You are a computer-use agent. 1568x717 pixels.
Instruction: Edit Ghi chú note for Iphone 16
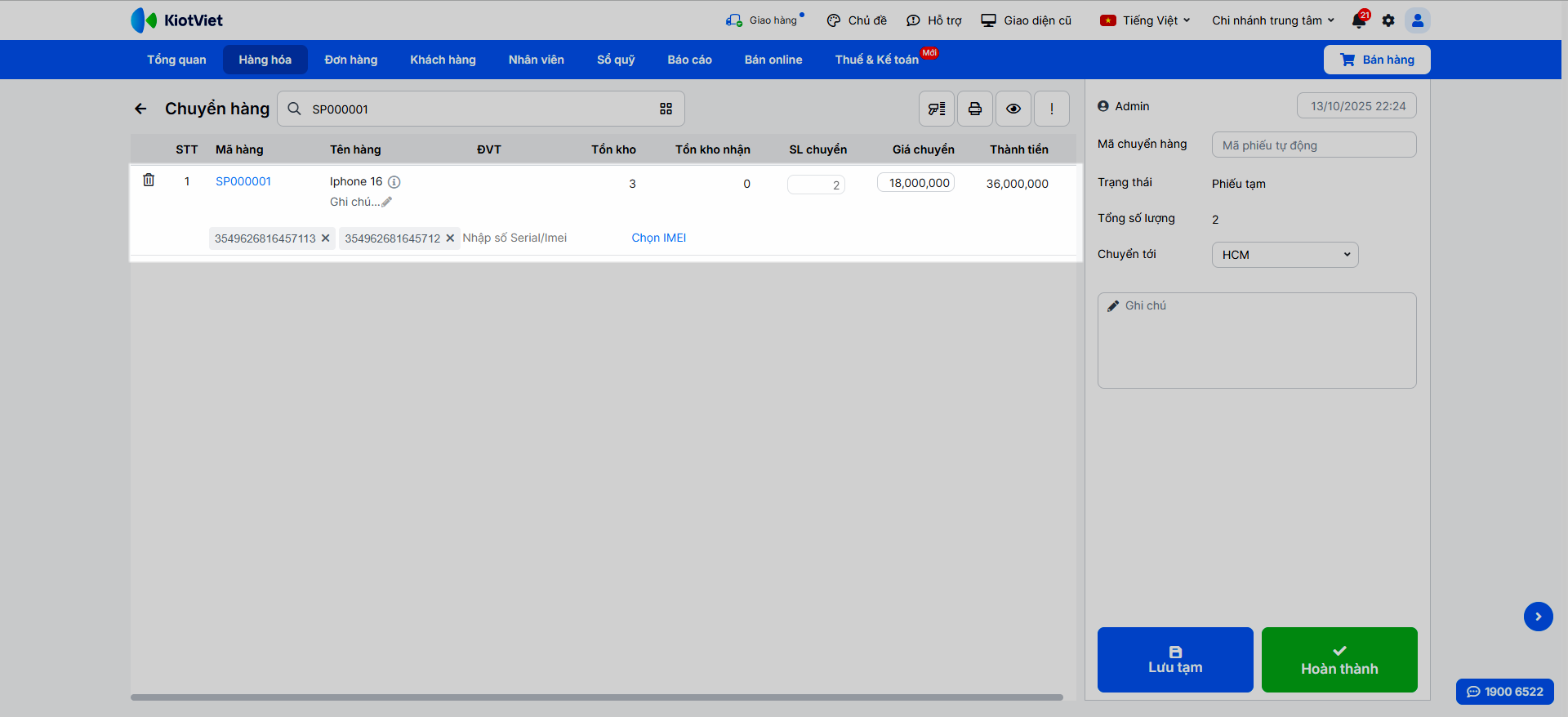[x=361, y=202]
